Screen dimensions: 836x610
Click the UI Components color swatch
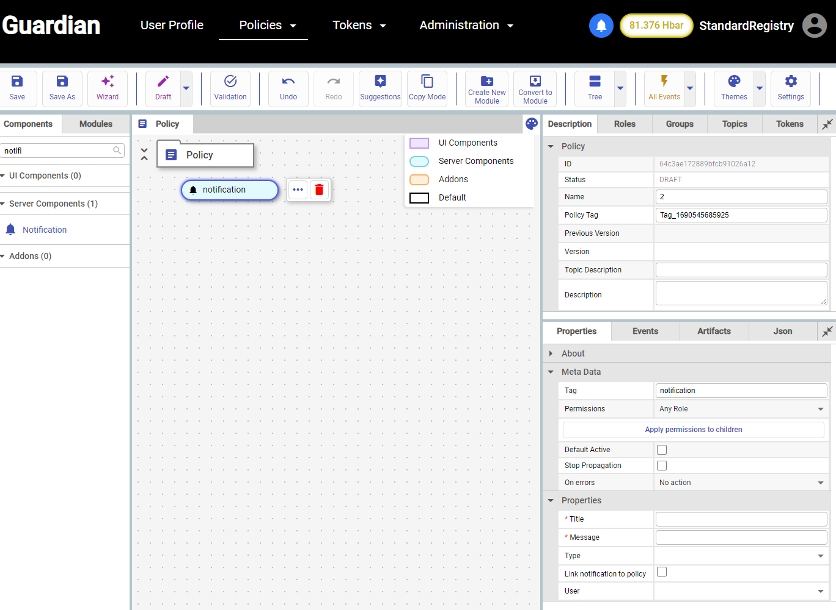[419, 143]
